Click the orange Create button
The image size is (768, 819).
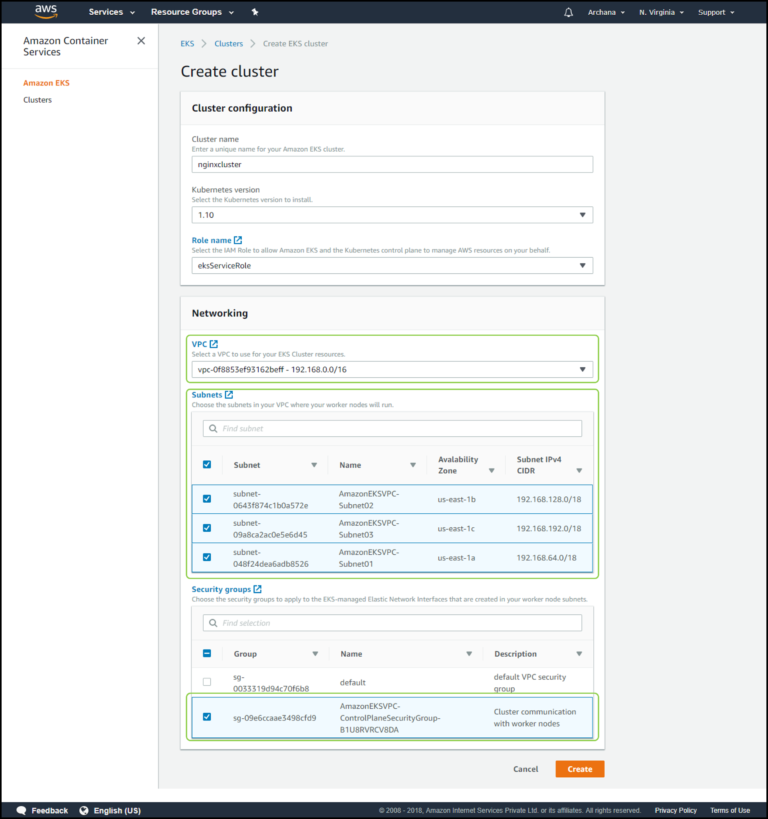pos(579,769)
